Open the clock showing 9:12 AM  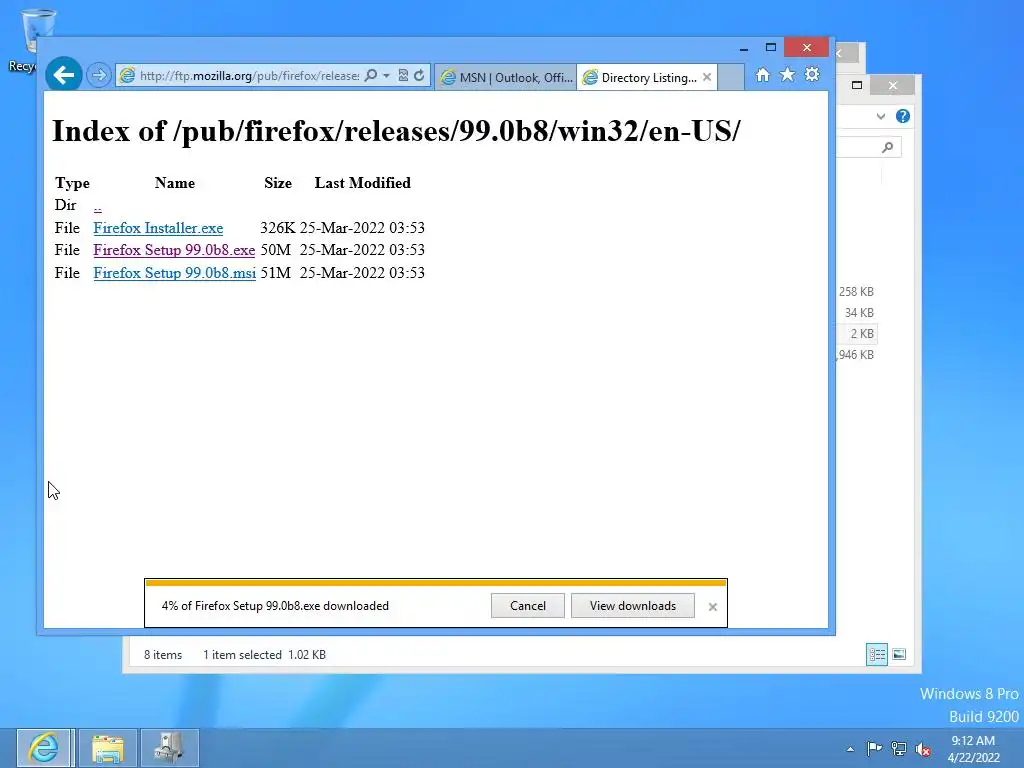coord(973,748)
